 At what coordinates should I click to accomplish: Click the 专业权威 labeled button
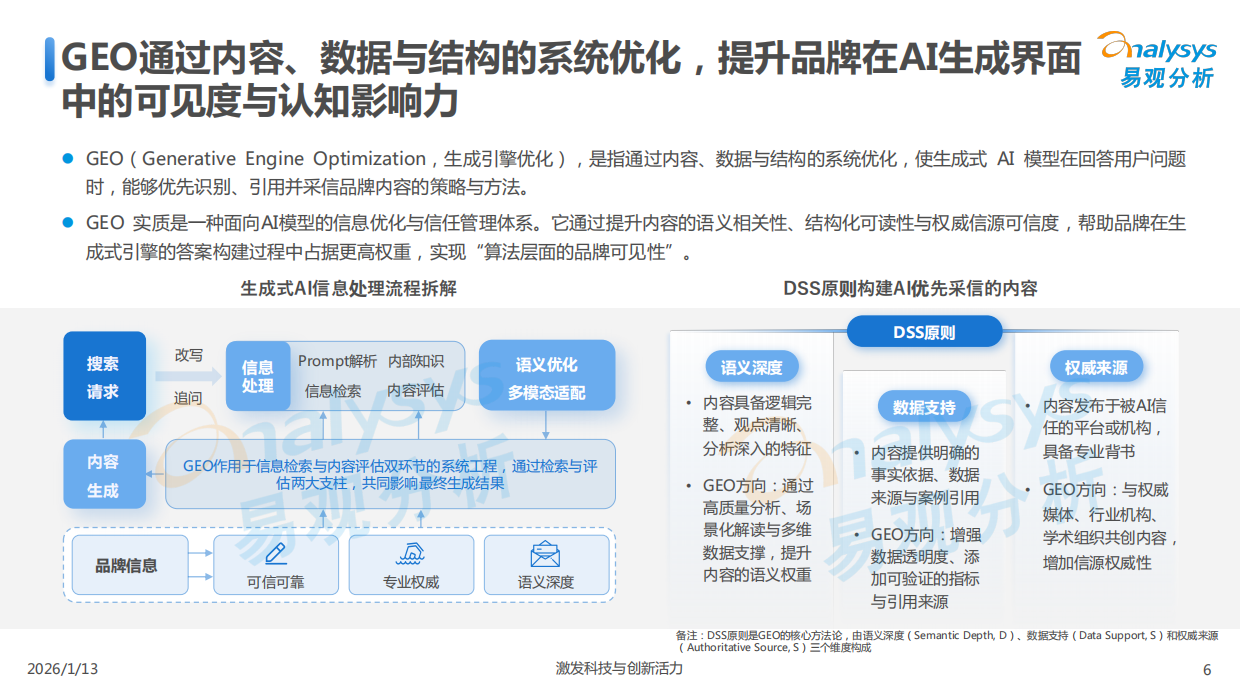click(411, 580)
